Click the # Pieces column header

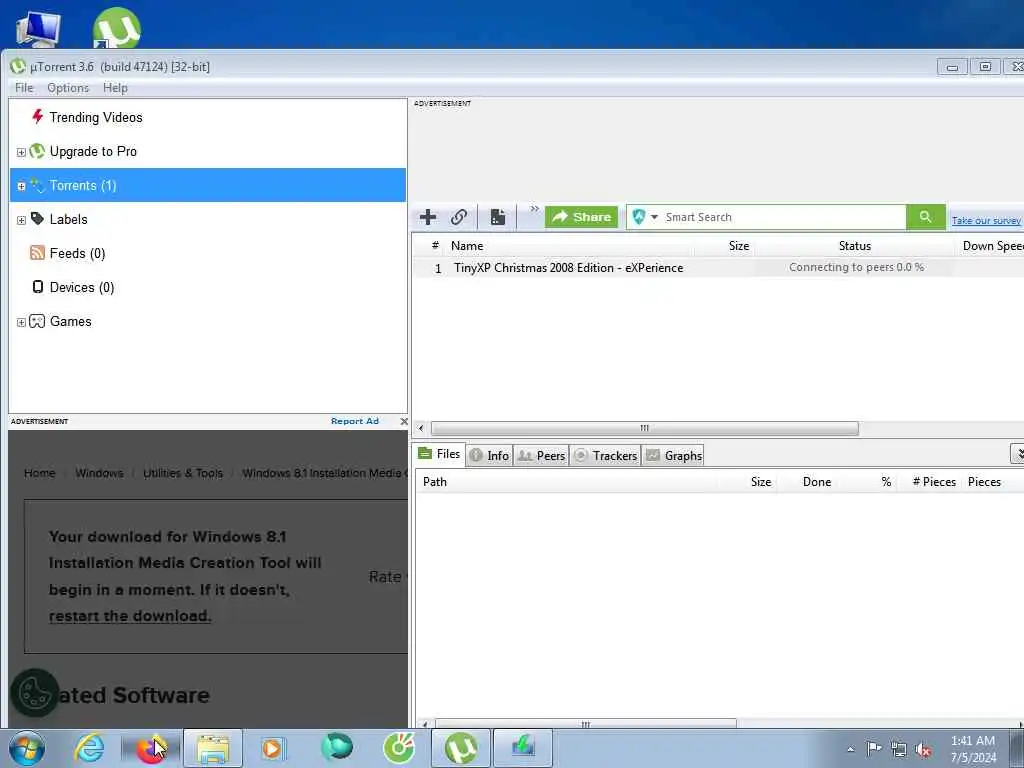point(934,482)
